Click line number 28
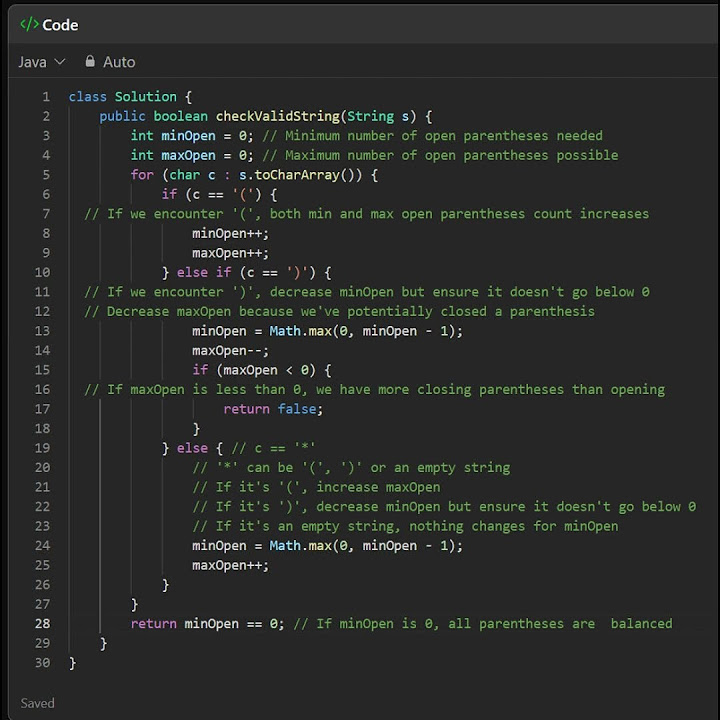This screenshot has height=720, width=720. coord(42,624)
